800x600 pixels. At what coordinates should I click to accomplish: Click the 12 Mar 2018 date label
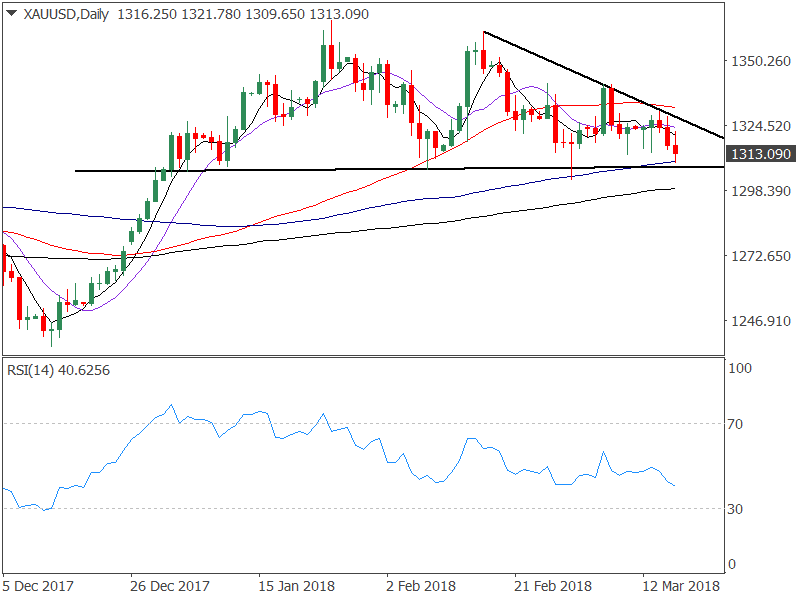click(681, 586)
